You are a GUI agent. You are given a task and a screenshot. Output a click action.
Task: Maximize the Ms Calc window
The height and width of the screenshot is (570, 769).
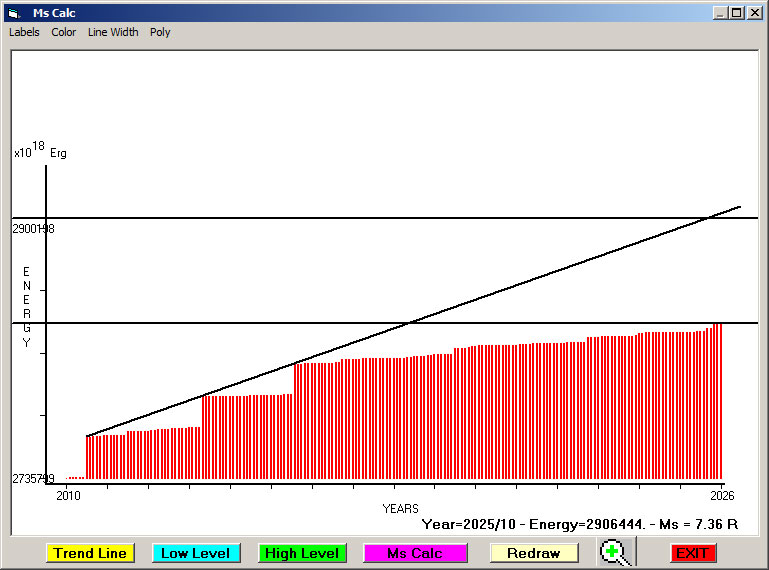coord(736,13)
